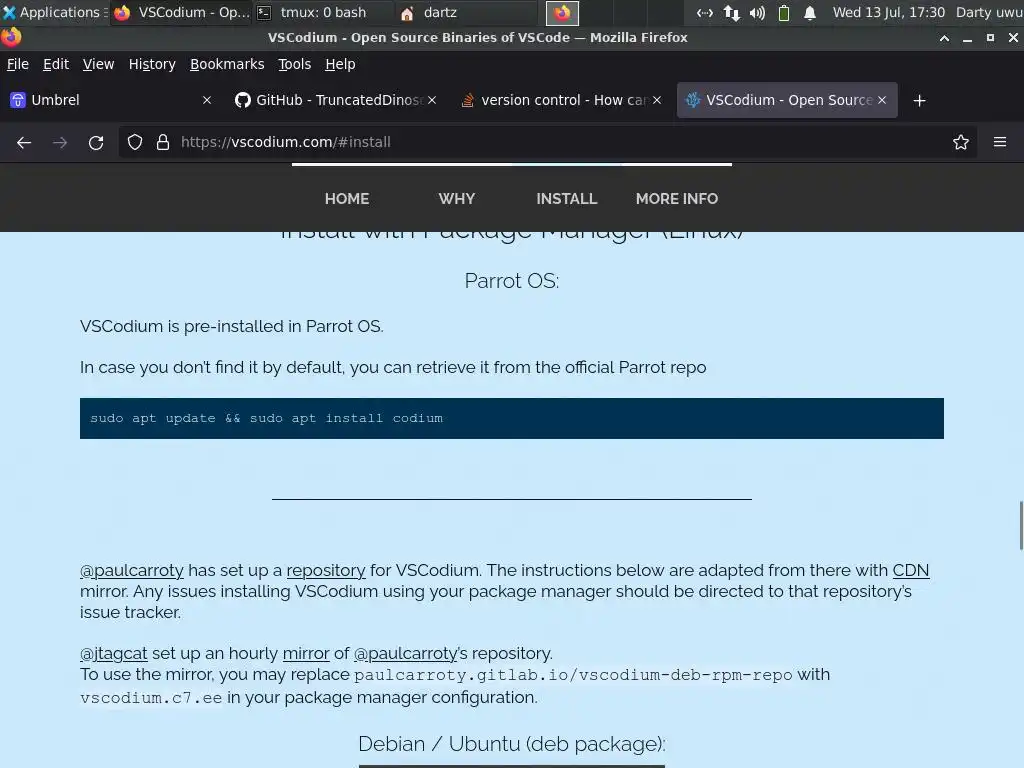Close the GitHub TruncatedDinos tab
The height and width of the screenshot is (768, 1024).
pos(432,100)
